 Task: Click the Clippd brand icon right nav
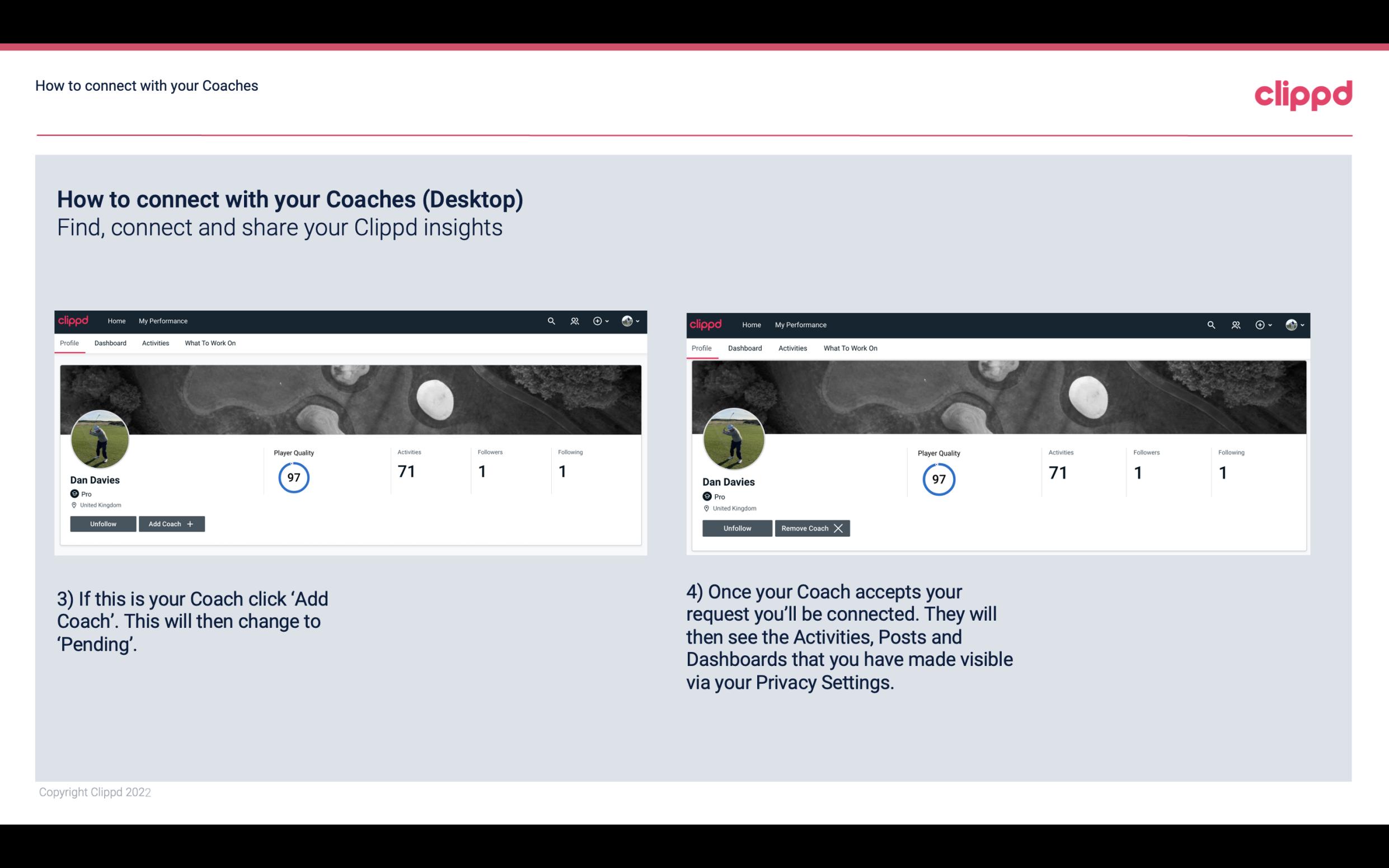point(1303,92)
